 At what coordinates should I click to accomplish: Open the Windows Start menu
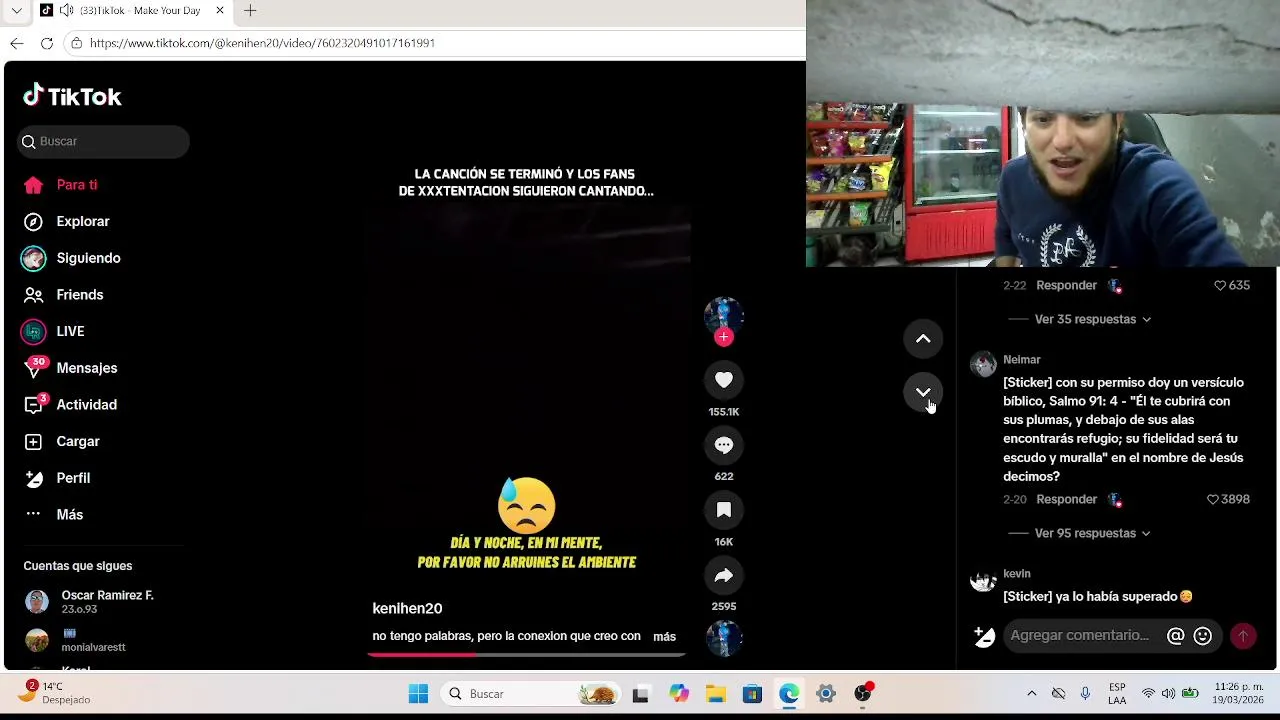(418, 694)
